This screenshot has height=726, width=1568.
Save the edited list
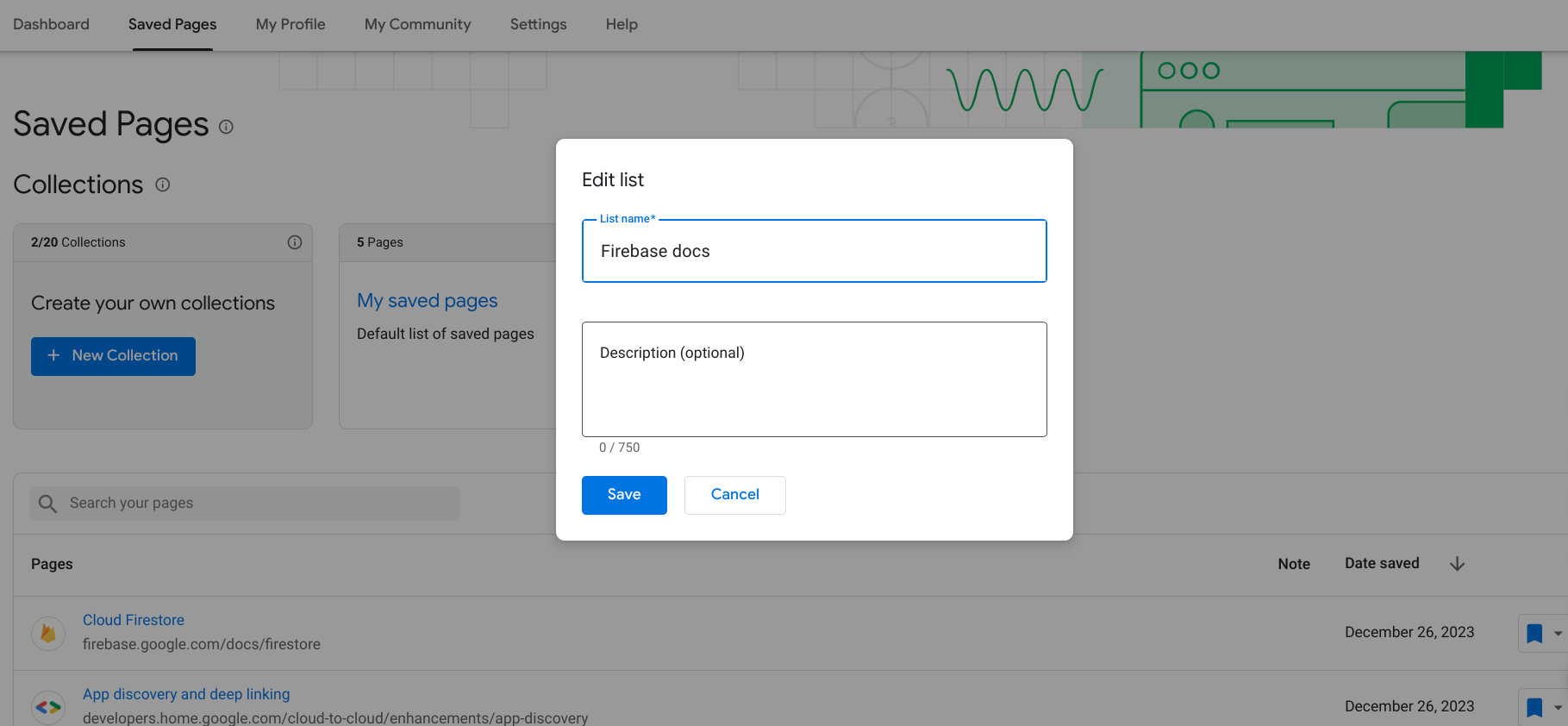point(624,495)
